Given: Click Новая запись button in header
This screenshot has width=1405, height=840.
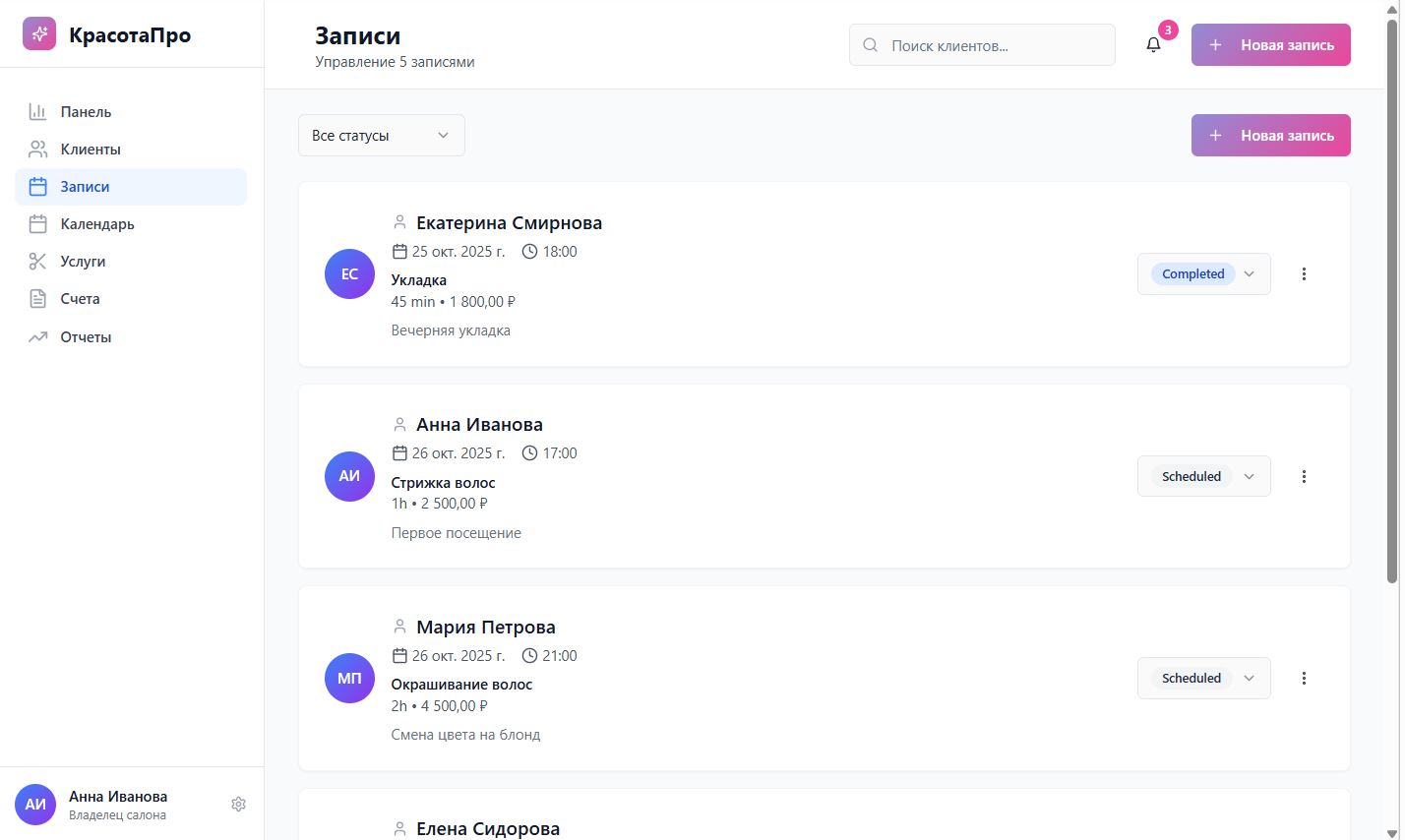Looking at the screenshot, I should click(1270, 45).
